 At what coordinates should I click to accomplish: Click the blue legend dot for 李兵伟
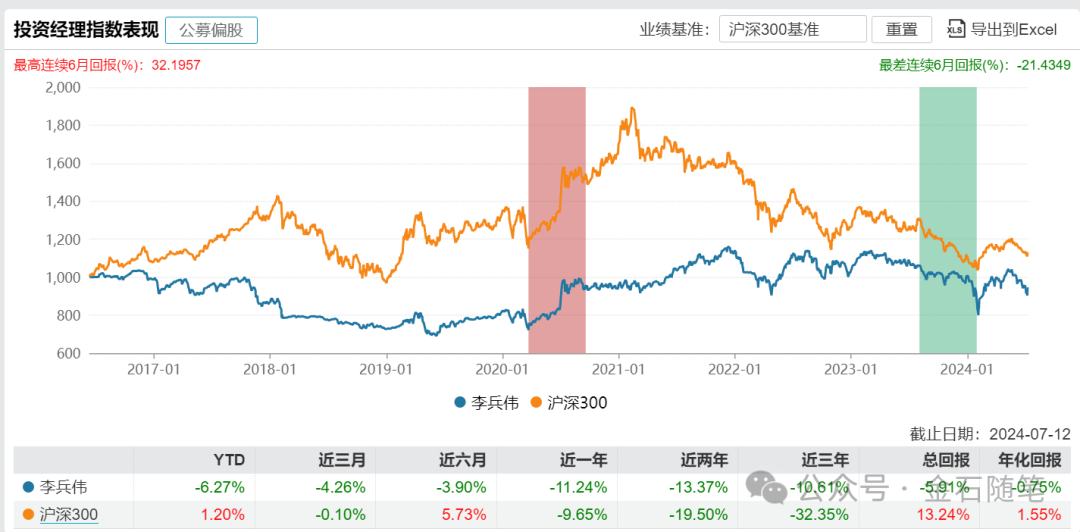(x=459, y=403)
